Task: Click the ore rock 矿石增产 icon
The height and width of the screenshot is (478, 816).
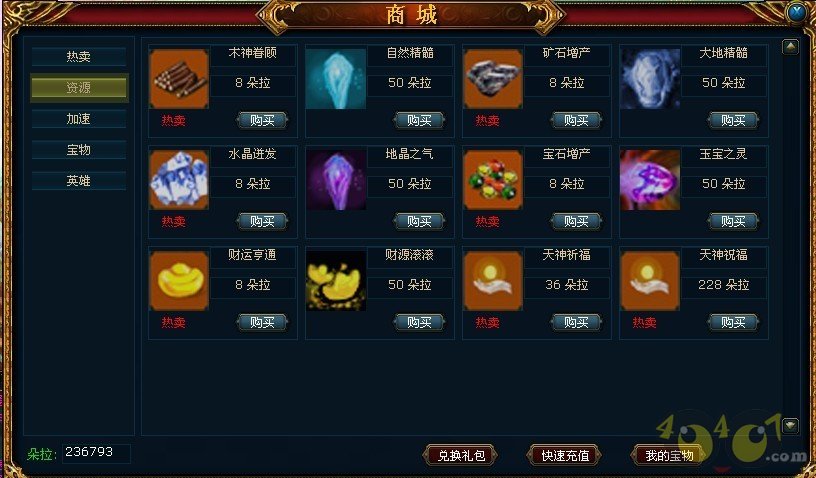Action: tap(493, 79)
